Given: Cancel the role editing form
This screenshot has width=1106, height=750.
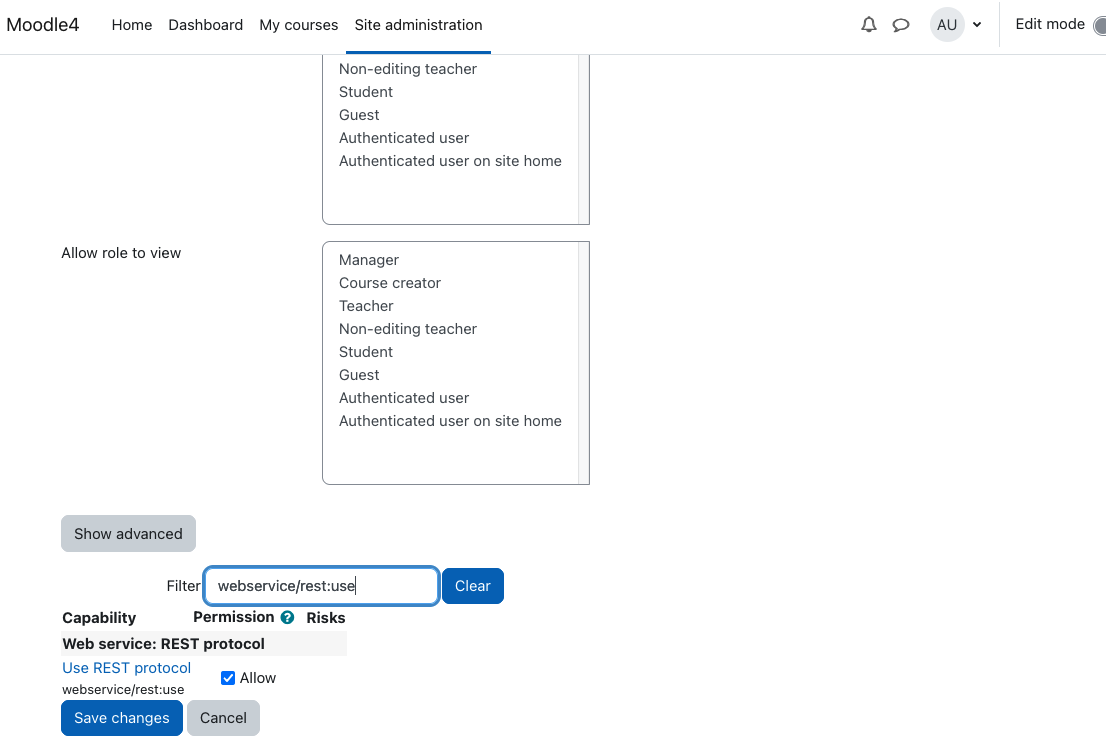Looking at the screenshot, I should (x=223, y=718).
